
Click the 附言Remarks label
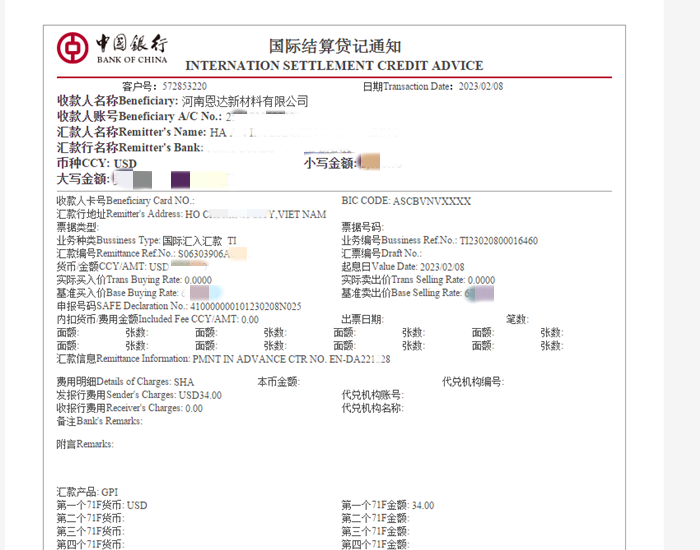coord(85,444)
